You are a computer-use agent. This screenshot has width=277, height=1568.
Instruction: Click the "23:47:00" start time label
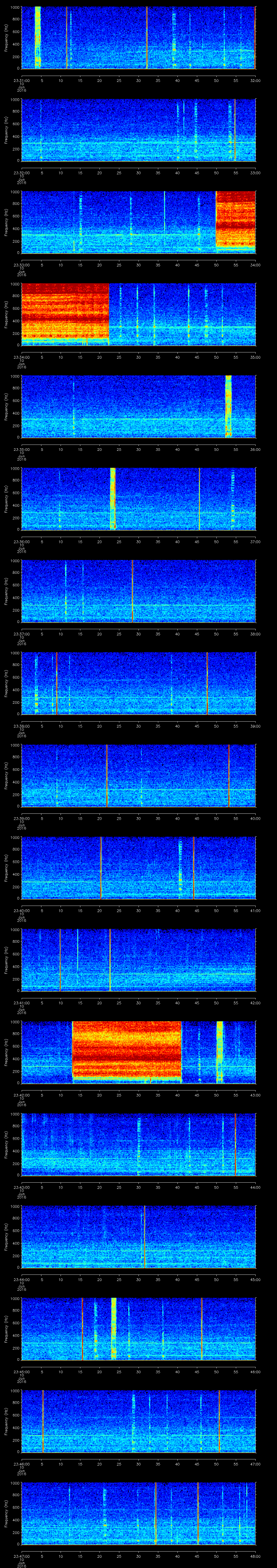point(21,1556)
